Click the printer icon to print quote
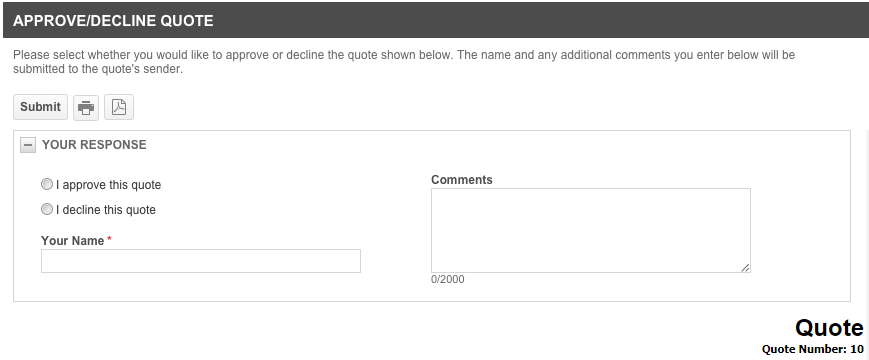The height and width of the screenshot is (360, 869). pyautogui.click(x=86, y=107)
